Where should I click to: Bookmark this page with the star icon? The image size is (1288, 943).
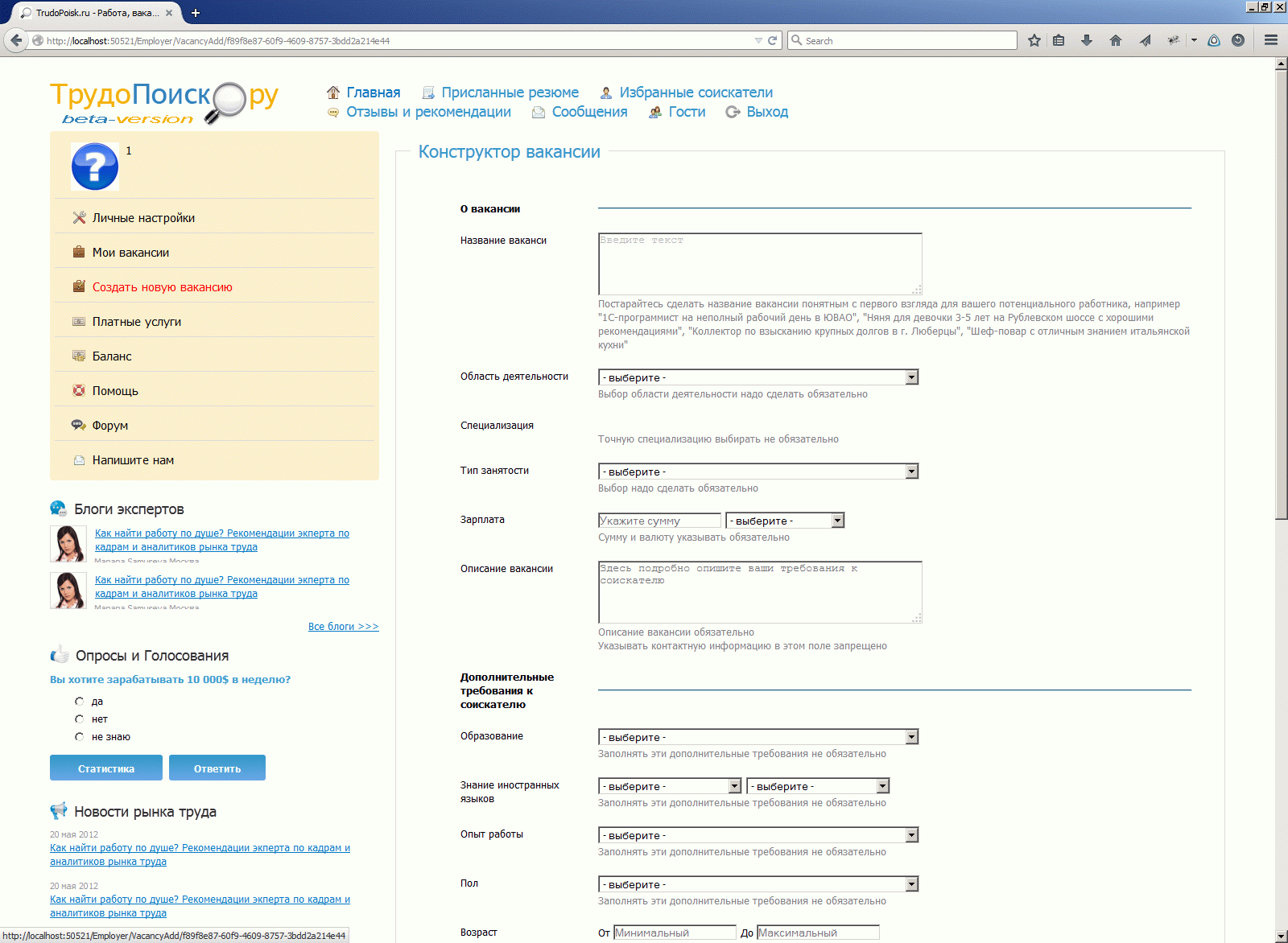click(1034, 40)
